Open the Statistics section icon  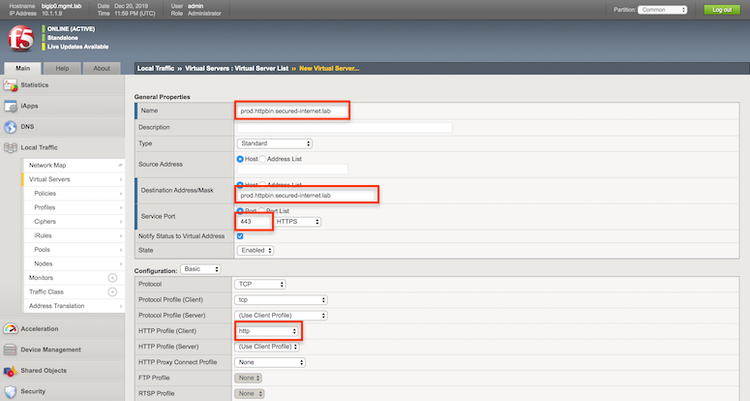click(11, 86)
